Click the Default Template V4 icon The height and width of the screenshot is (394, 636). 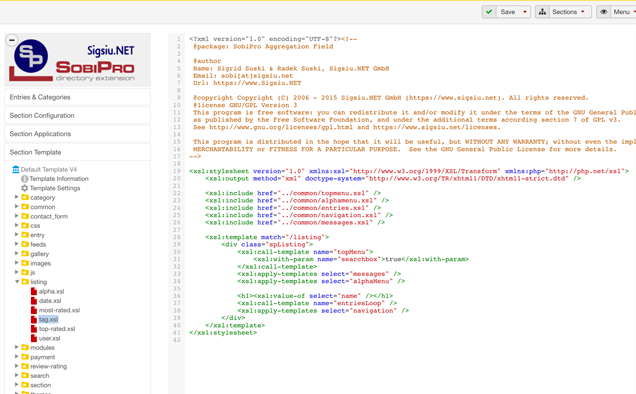(16, 169)
